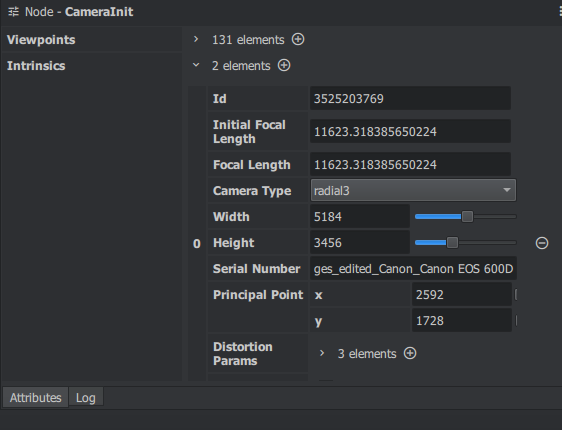This screenshot has height=430, width=562.
Task: Add a new element to Viewpoints
Action: tap(298, 39)
